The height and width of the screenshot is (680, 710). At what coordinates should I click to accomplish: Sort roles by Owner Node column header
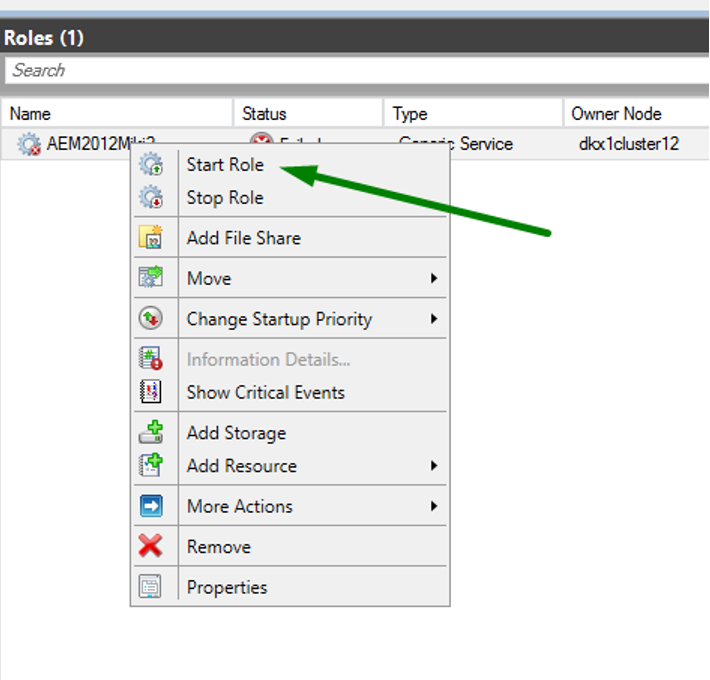[637, 113]
